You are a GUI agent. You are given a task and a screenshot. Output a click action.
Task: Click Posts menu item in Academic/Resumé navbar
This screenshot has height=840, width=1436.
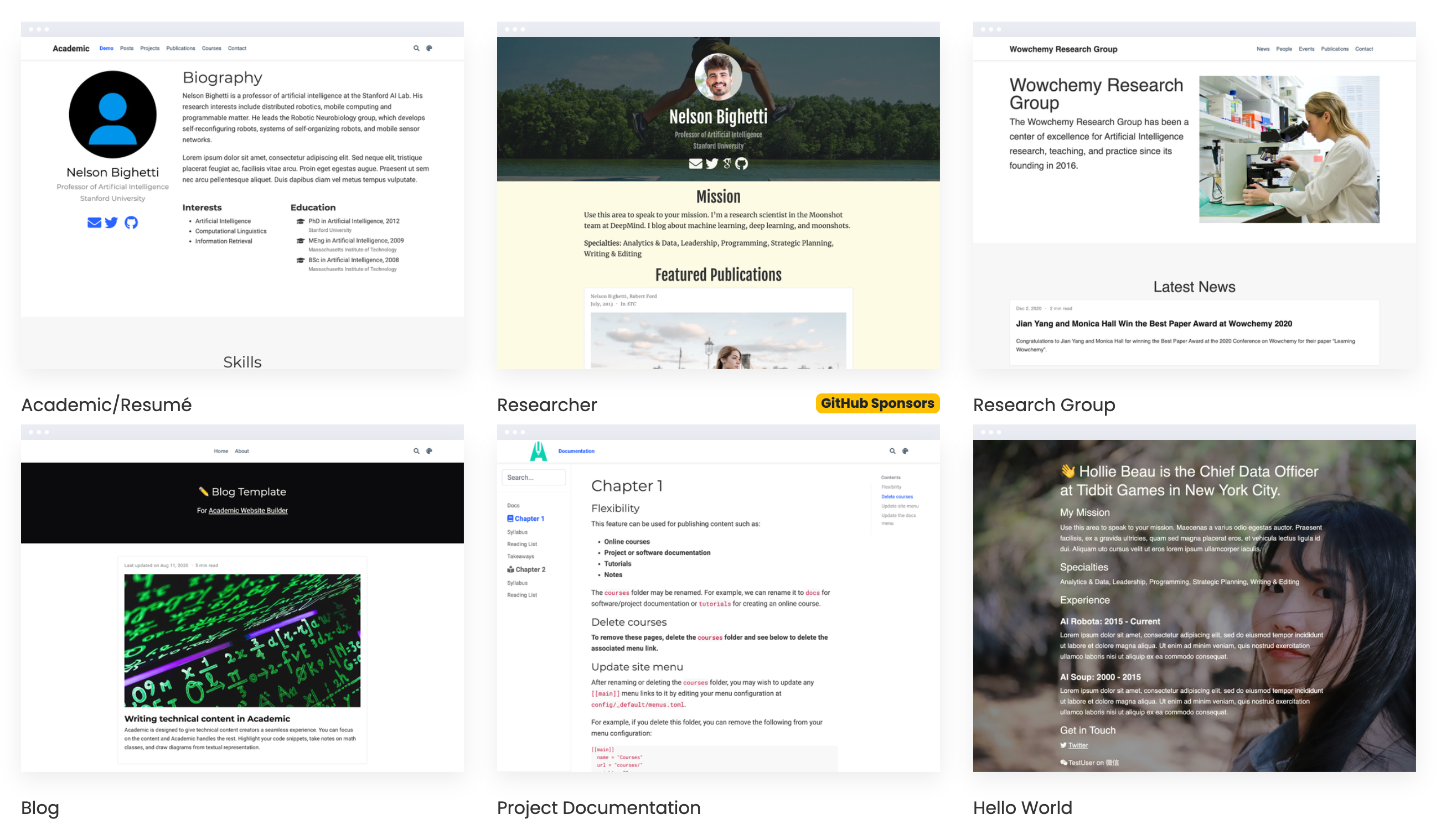[125, 48]
